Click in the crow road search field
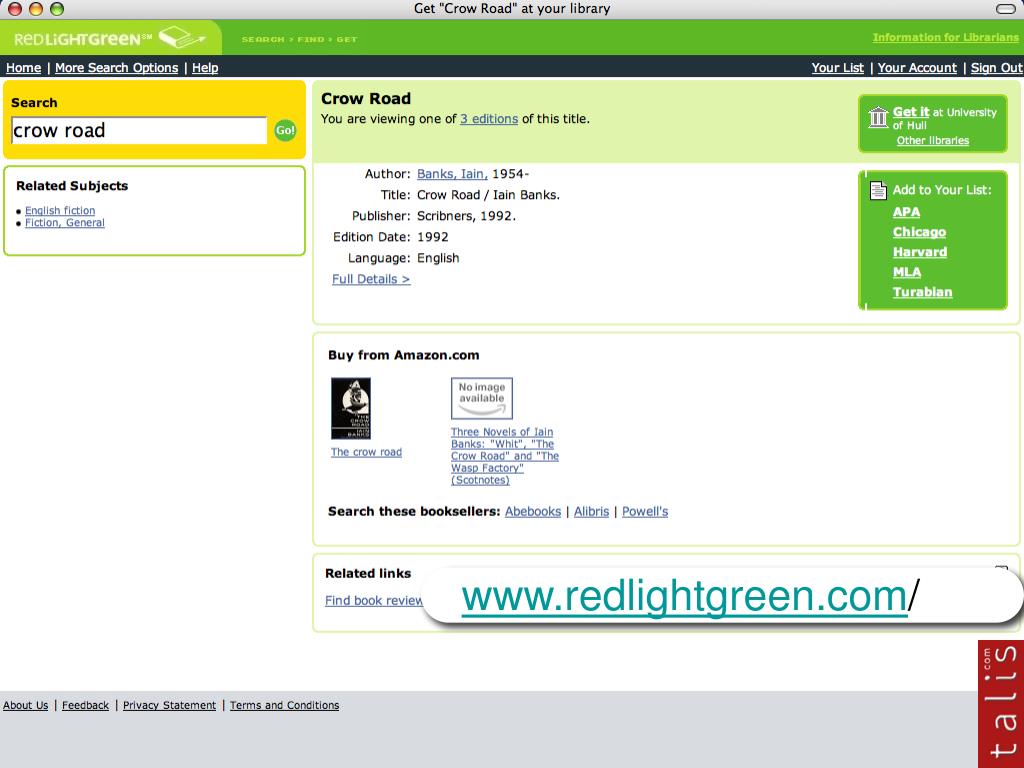Viewport: 1024px width, 768px height. 139,131
